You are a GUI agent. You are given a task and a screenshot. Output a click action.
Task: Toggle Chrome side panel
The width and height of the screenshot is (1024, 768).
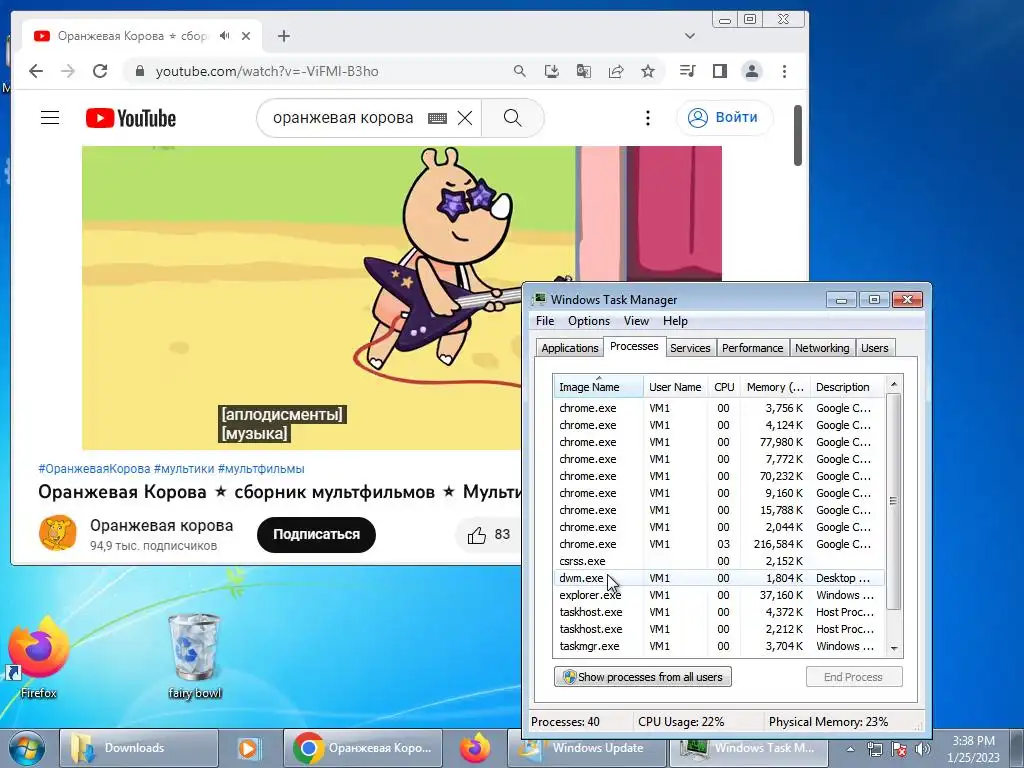coord(720,71)
